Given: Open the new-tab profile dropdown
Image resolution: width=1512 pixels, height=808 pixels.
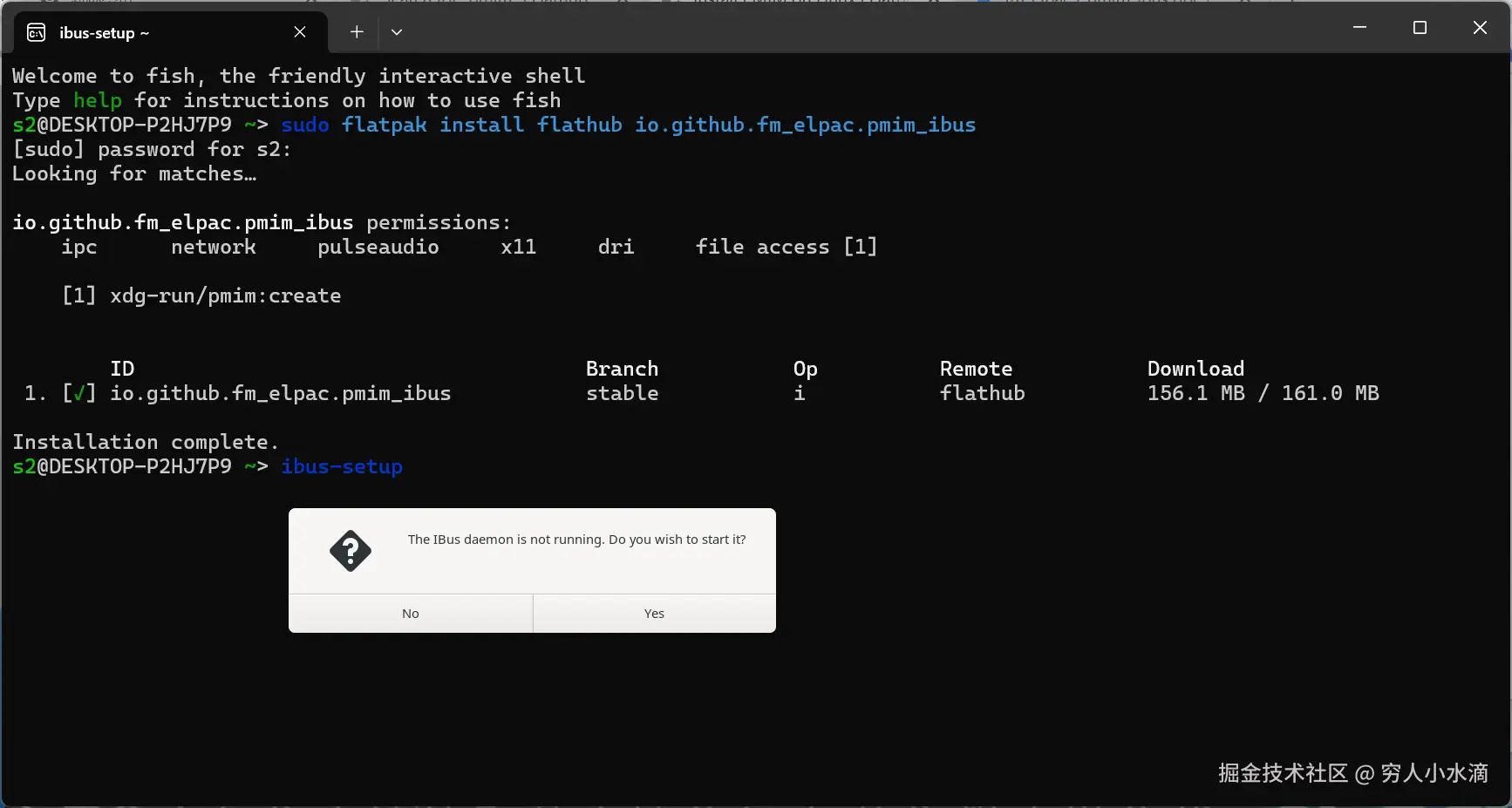Looking at the screenshot, I should 397,32.
